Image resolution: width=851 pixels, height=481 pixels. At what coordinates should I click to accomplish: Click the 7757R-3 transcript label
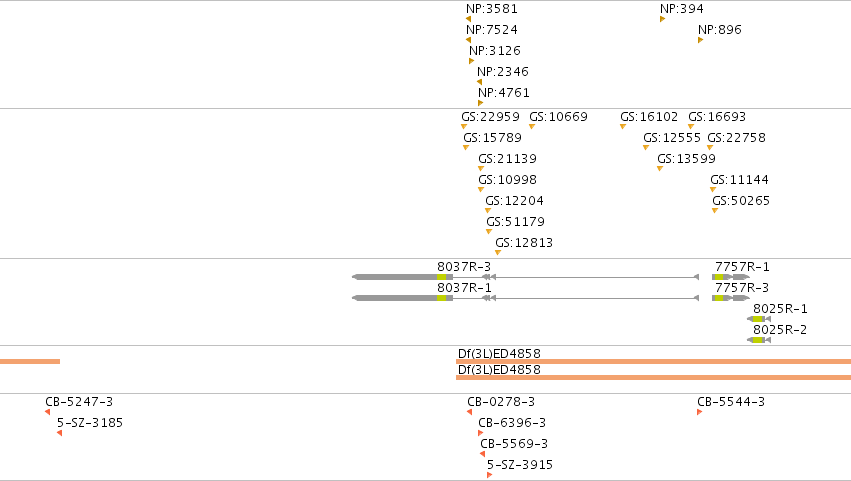tap(742, 288)
